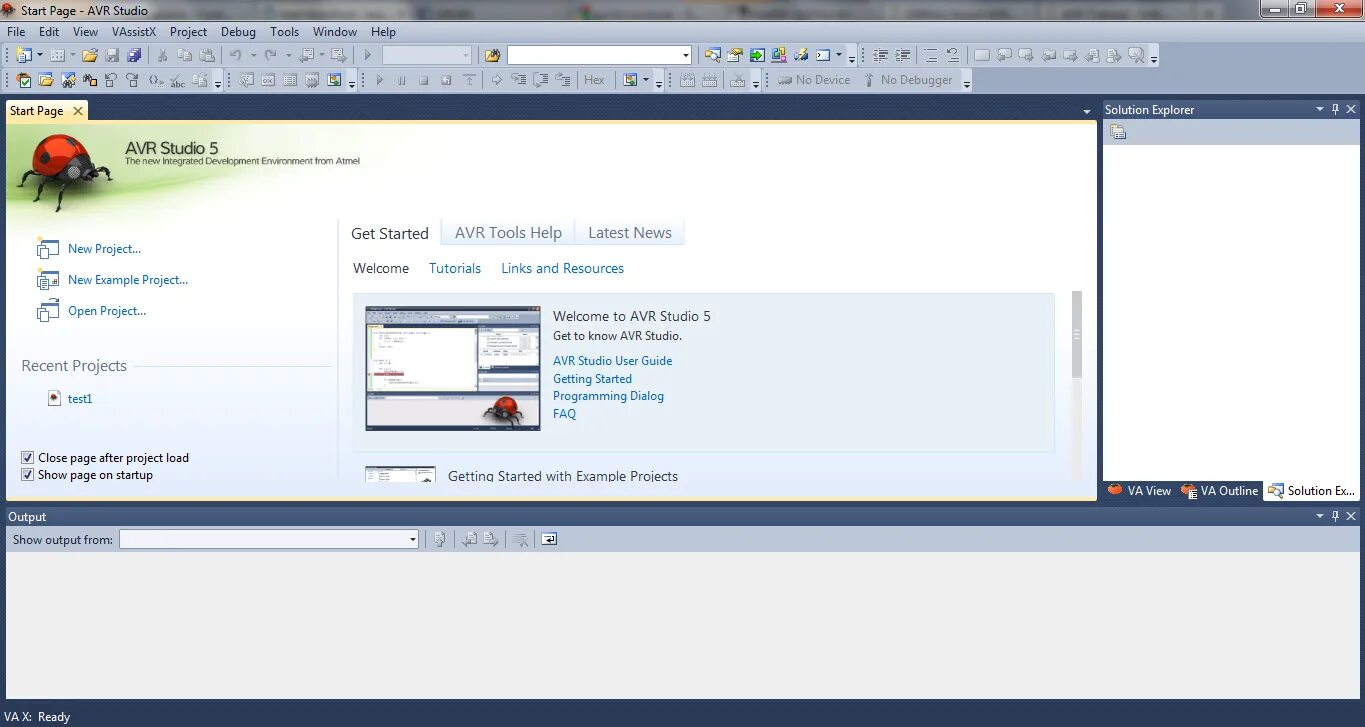The height and width of the screenshot is (727, 1365).
Task: Click the Getting Started link
Action: [x=592, y=379]
